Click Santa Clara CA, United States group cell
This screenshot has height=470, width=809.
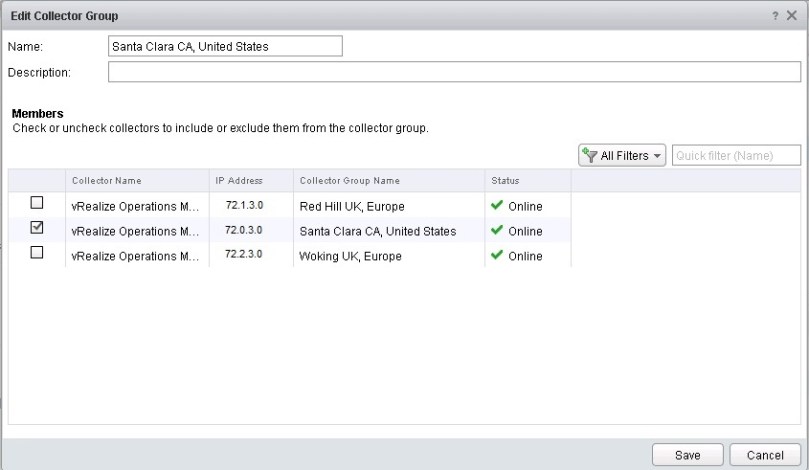pos(378,231)
